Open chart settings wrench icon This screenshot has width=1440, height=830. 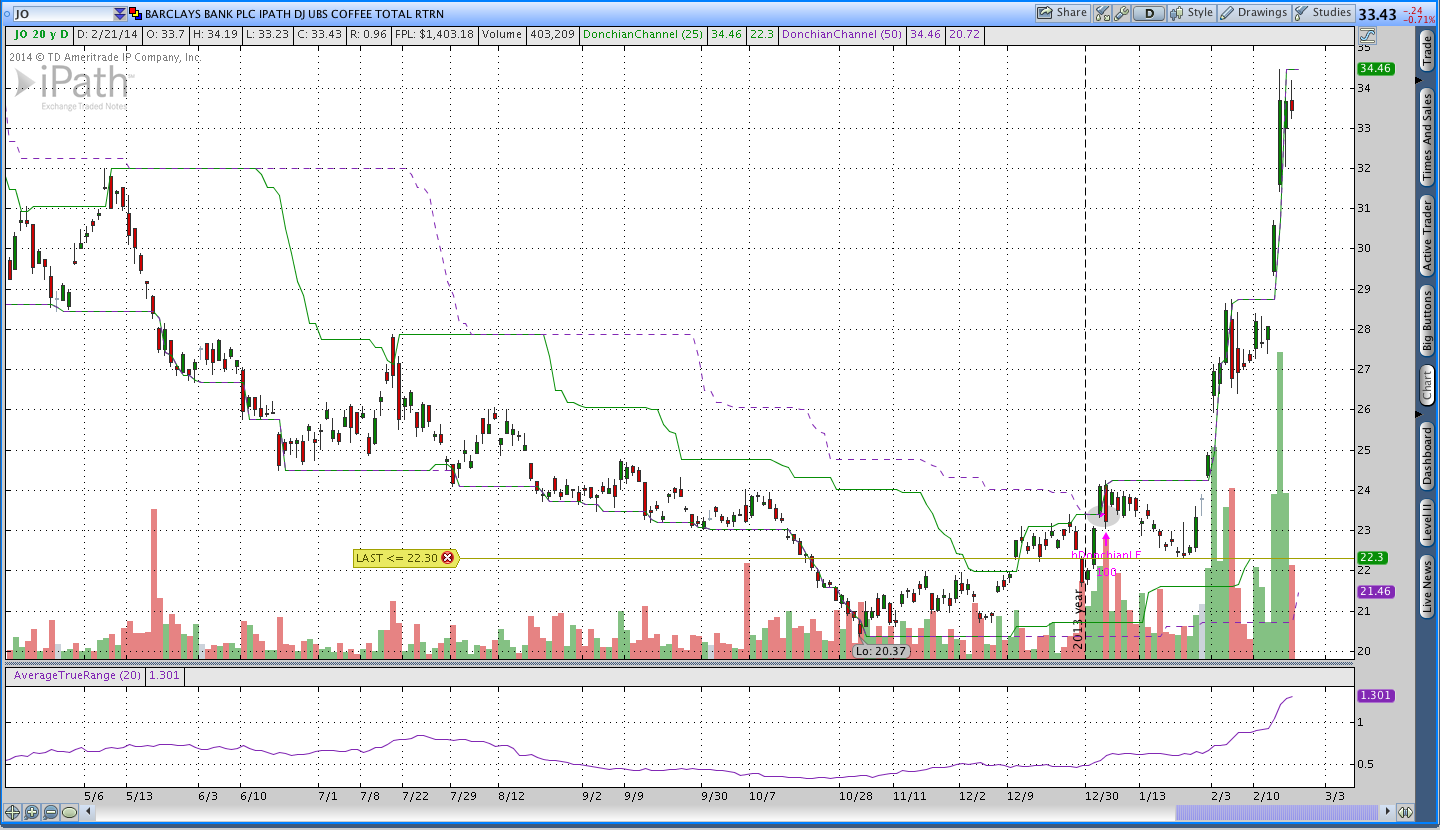(1121, 13)
